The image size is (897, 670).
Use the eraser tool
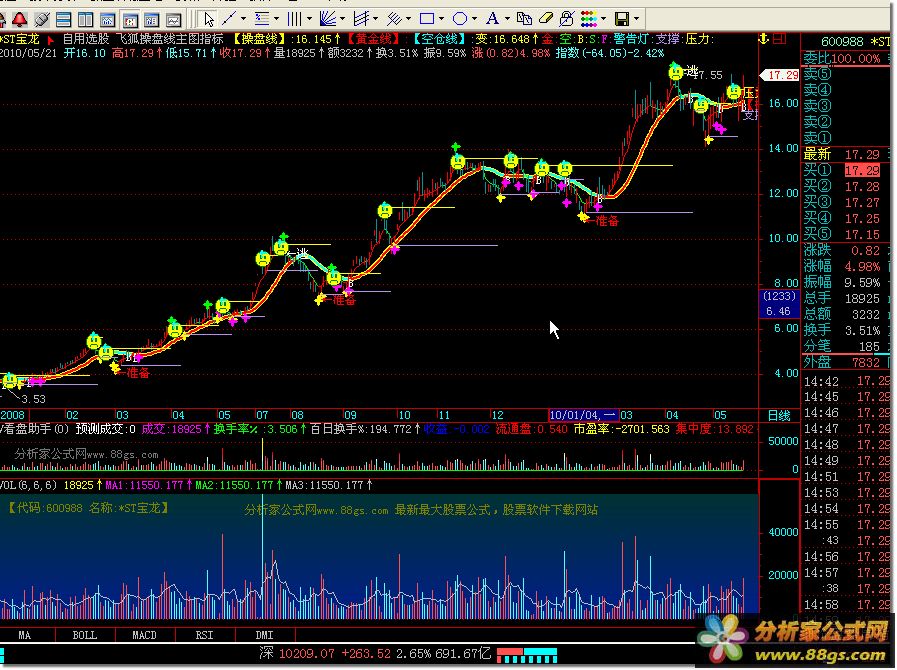tap(545, 19)
